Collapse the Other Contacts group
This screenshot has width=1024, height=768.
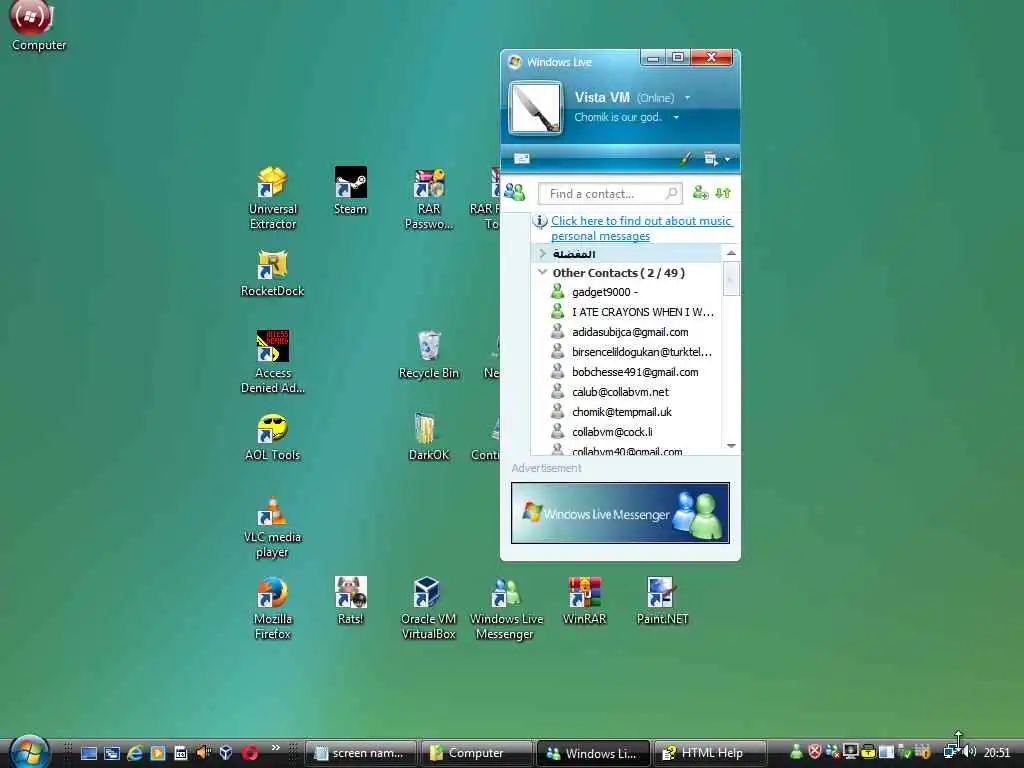click(x=542, y=272)
